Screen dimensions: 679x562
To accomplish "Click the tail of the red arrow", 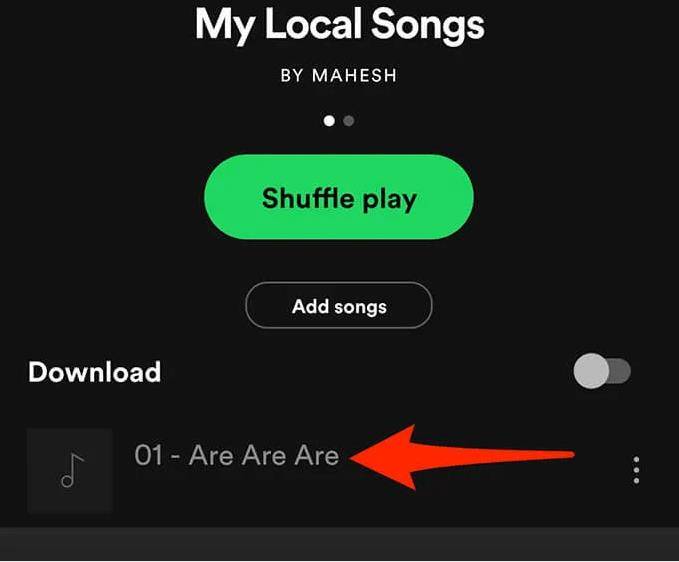I will click(x=541, y=455).
